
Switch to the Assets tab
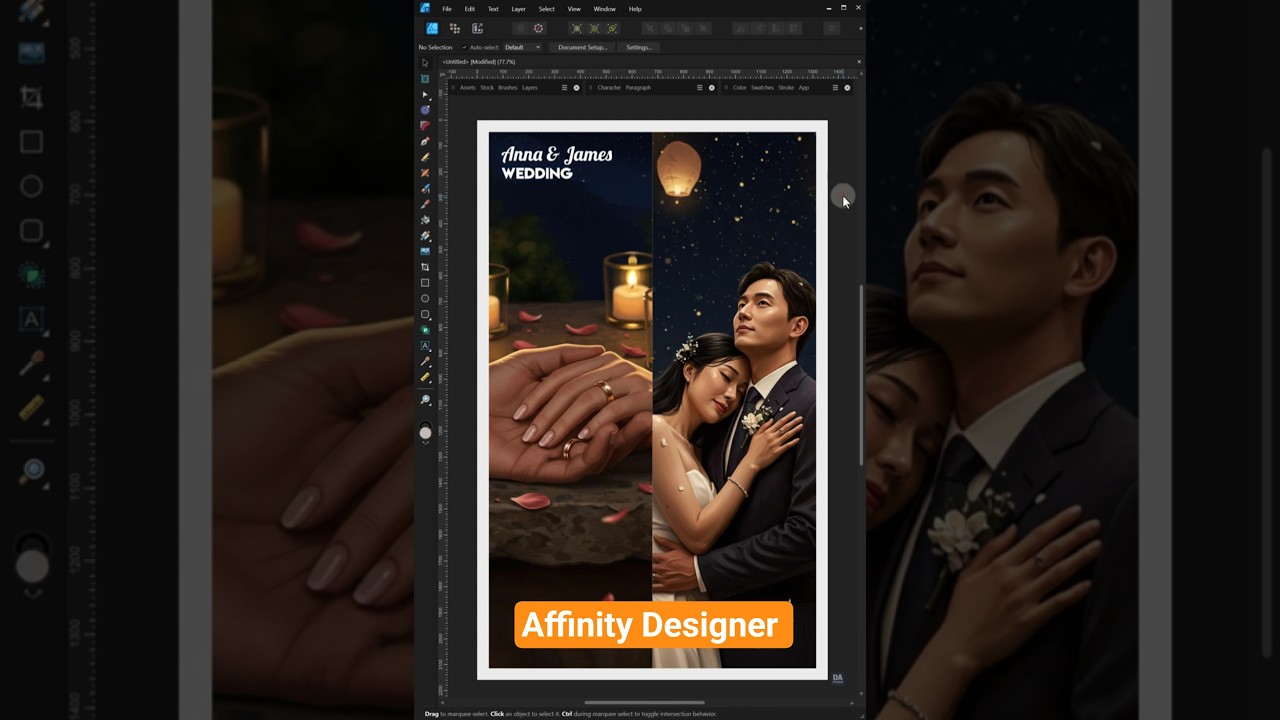[x=468, y=87]
